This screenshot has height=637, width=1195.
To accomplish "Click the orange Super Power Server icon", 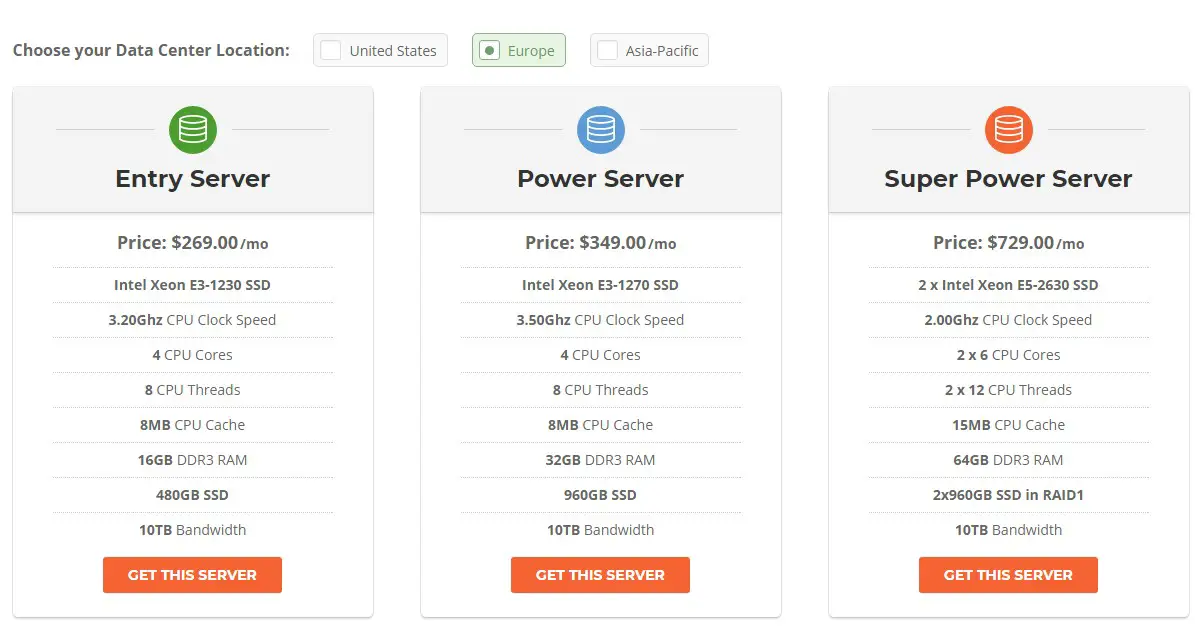I will 1008,130.
